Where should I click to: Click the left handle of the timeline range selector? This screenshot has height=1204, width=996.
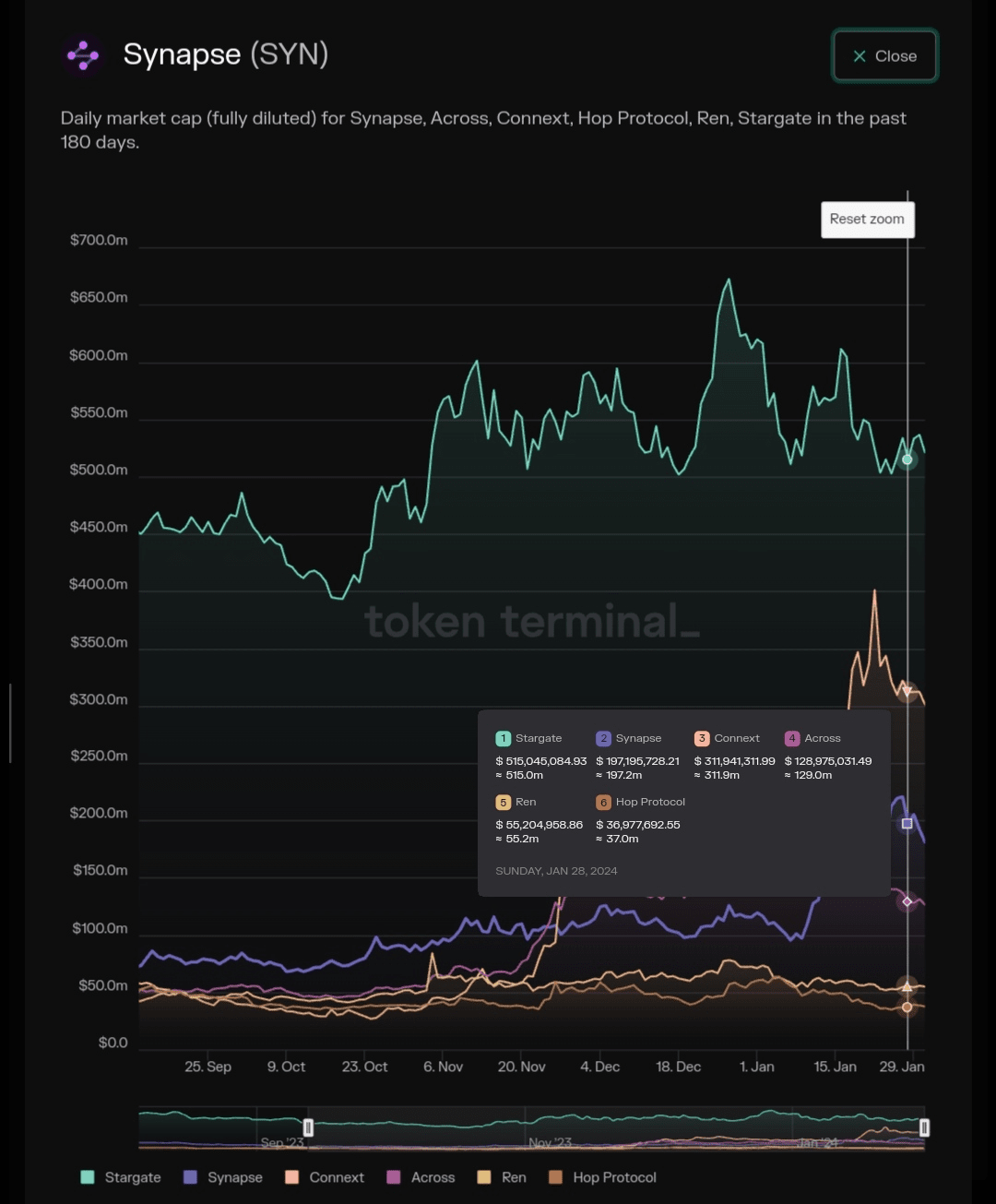[x=309, y=1127]
